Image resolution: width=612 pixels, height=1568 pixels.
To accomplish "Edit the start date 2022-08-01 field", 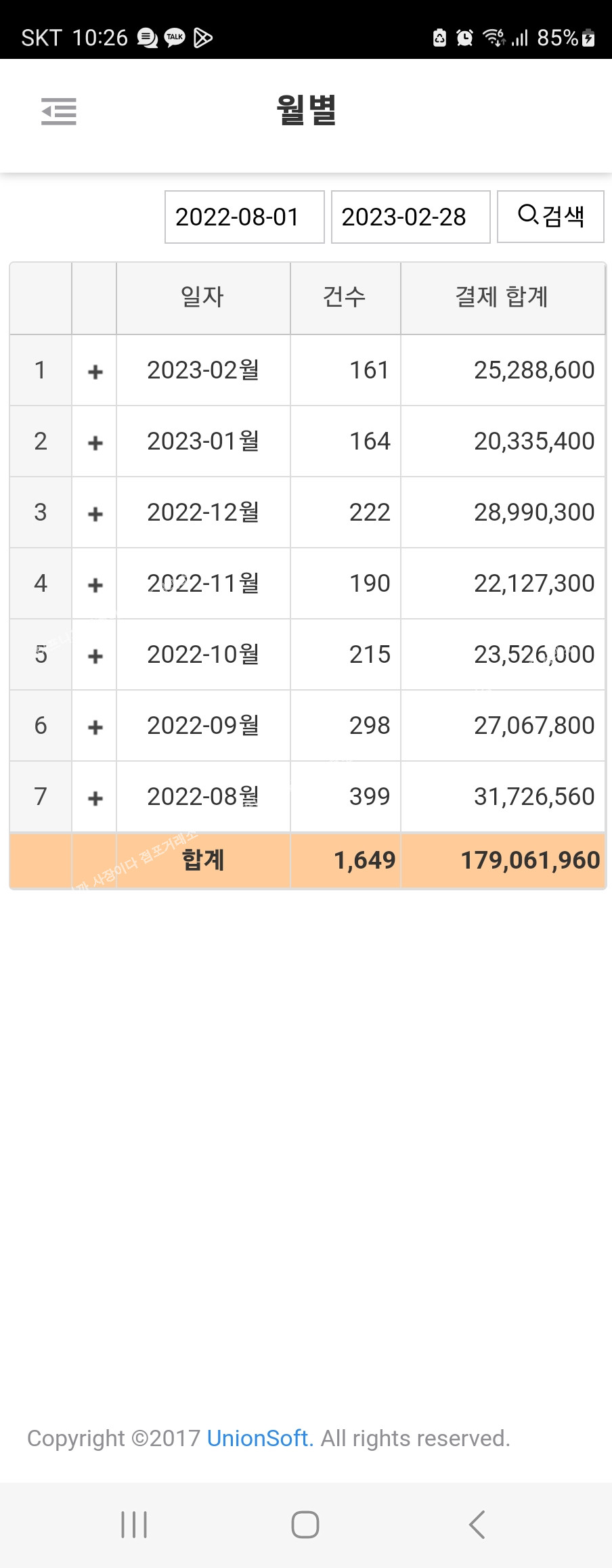I will pyautogui.click(x=244, y=217).
